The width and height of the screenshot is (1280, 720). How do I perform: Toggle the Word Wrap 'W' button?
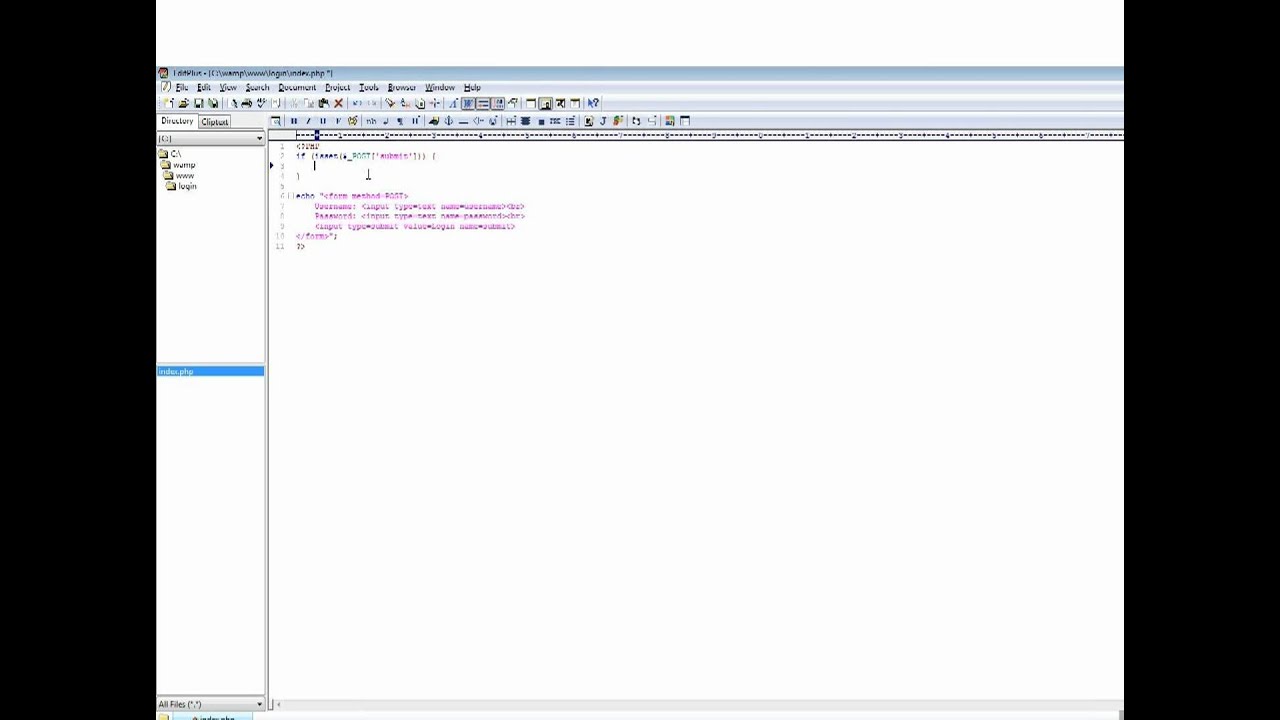pyautogui.click(x=467, y=103)
